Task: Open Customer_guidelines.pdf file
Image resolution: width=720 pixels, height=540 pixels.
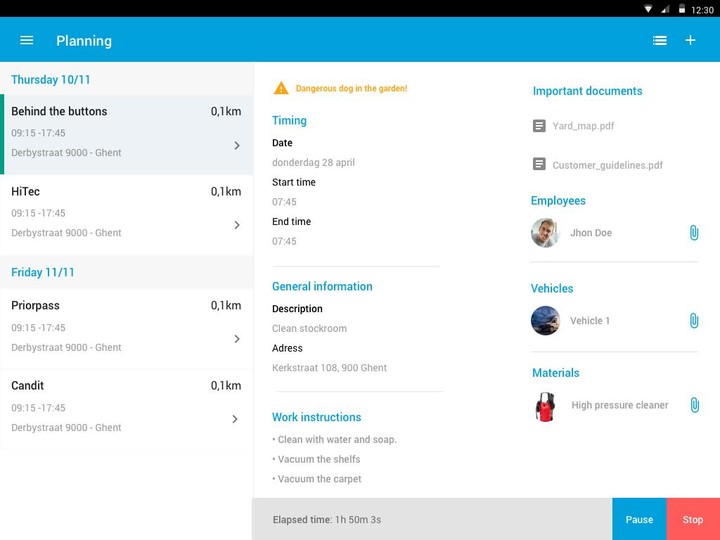Action: click(607, 165)
